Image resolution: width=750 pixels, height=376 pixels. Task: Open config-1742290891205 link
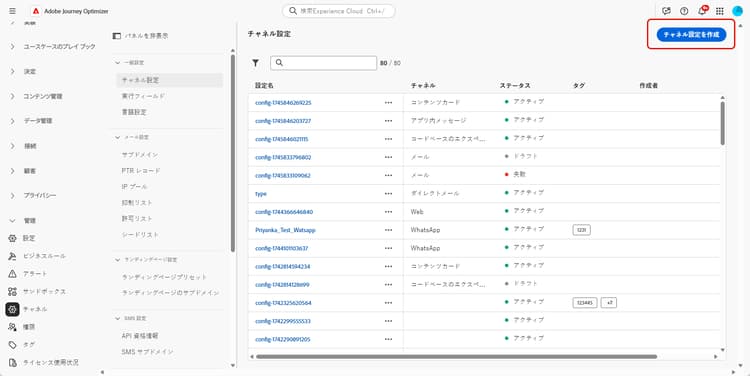283,339
